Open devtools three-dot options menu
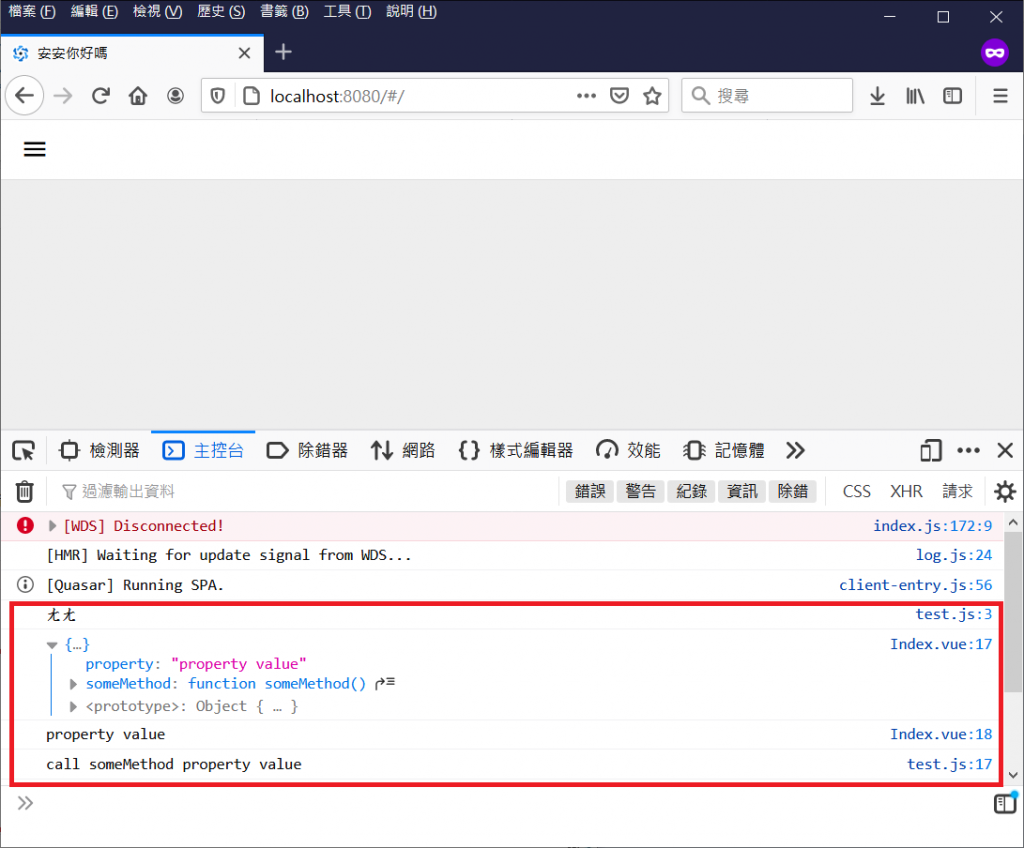Viewport: 1024px width, 848px height. tap(968, 450)
